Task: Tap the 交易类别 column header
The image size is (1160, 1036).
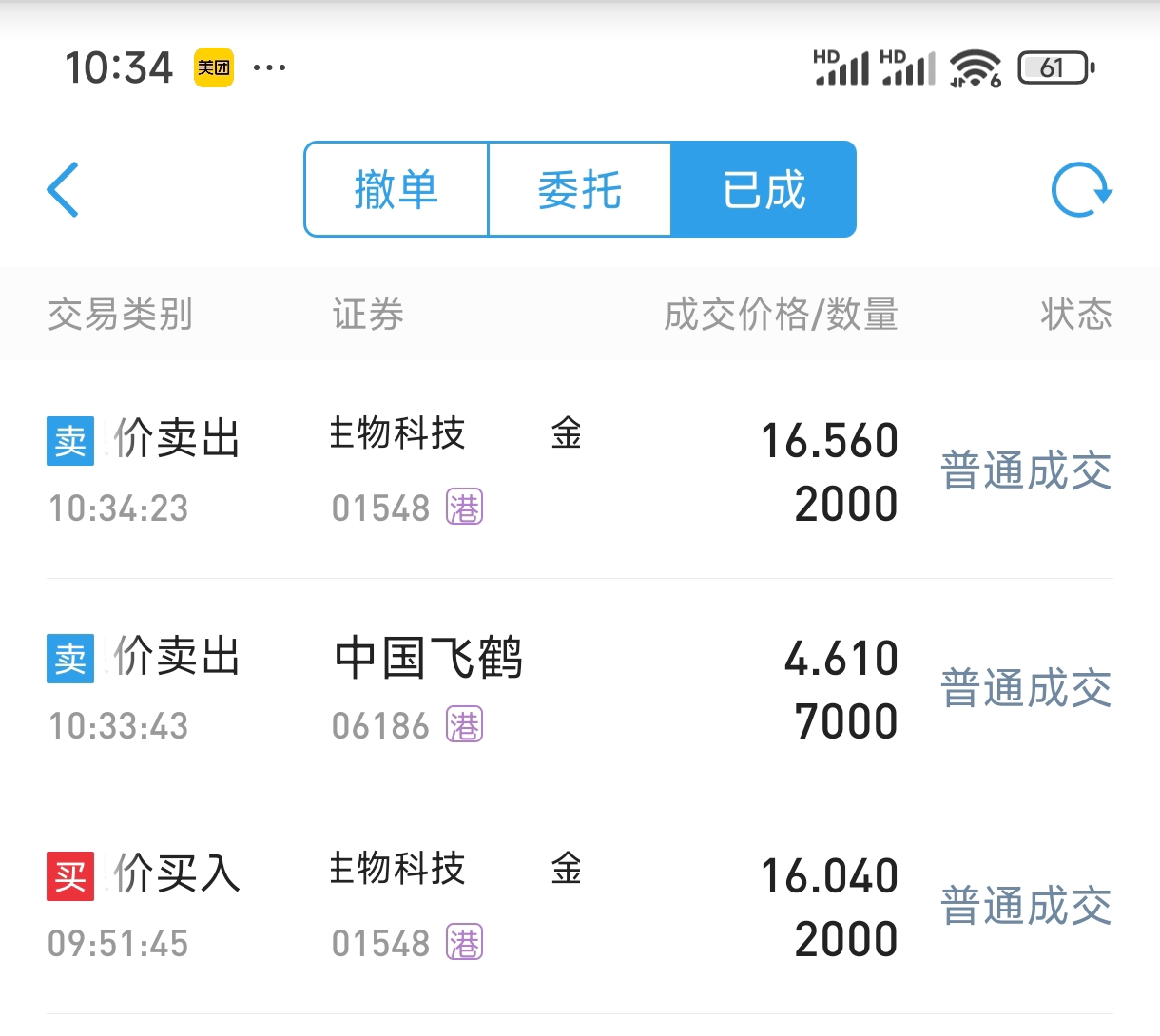Action: [121, 315]
